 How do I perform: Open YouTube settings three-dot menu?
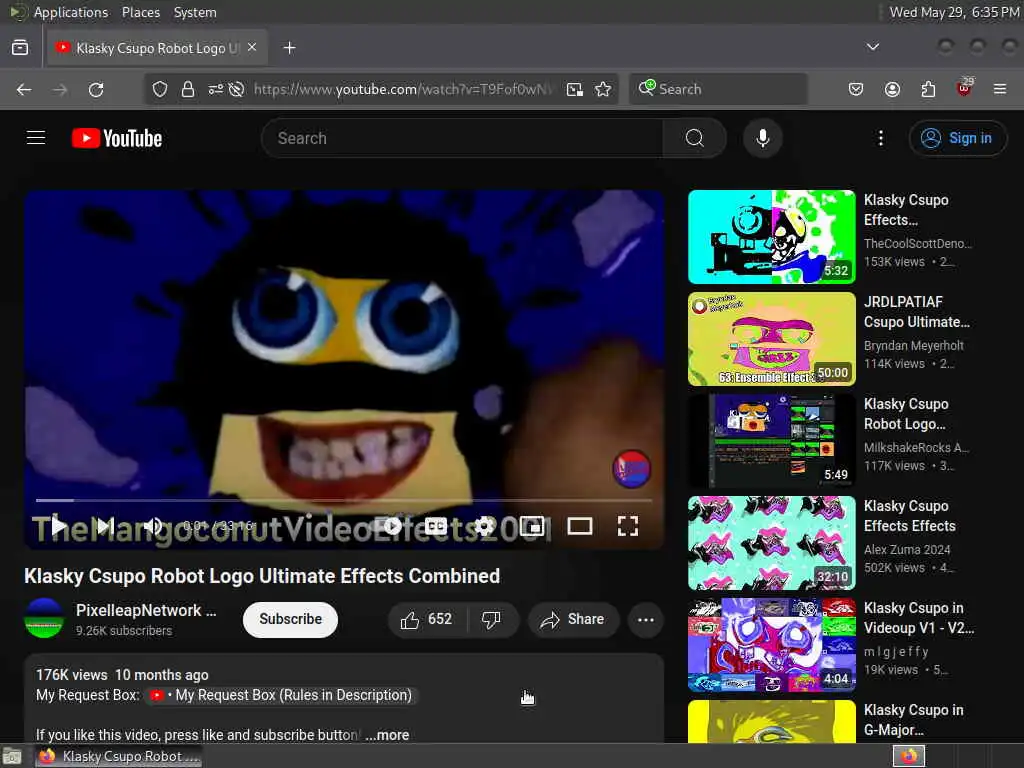click(880, 138)
